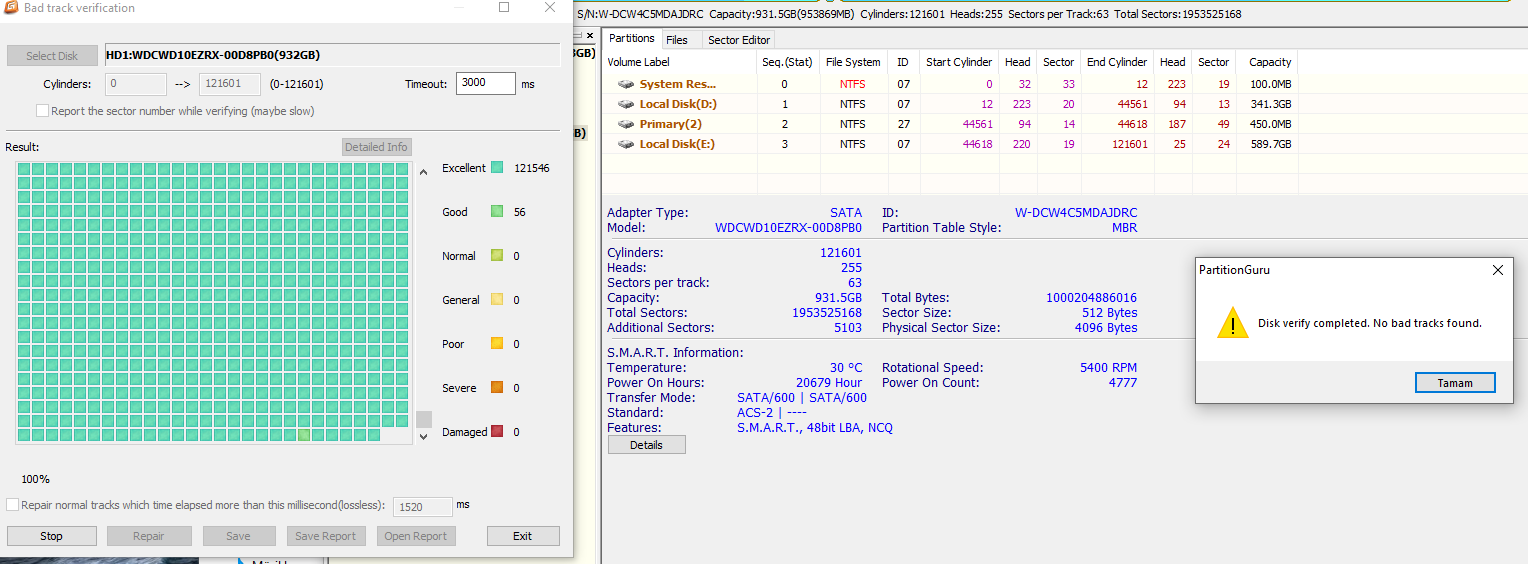Click the General yellow color swatch
Screen dimensions: 1528x564
pos(497,300)
